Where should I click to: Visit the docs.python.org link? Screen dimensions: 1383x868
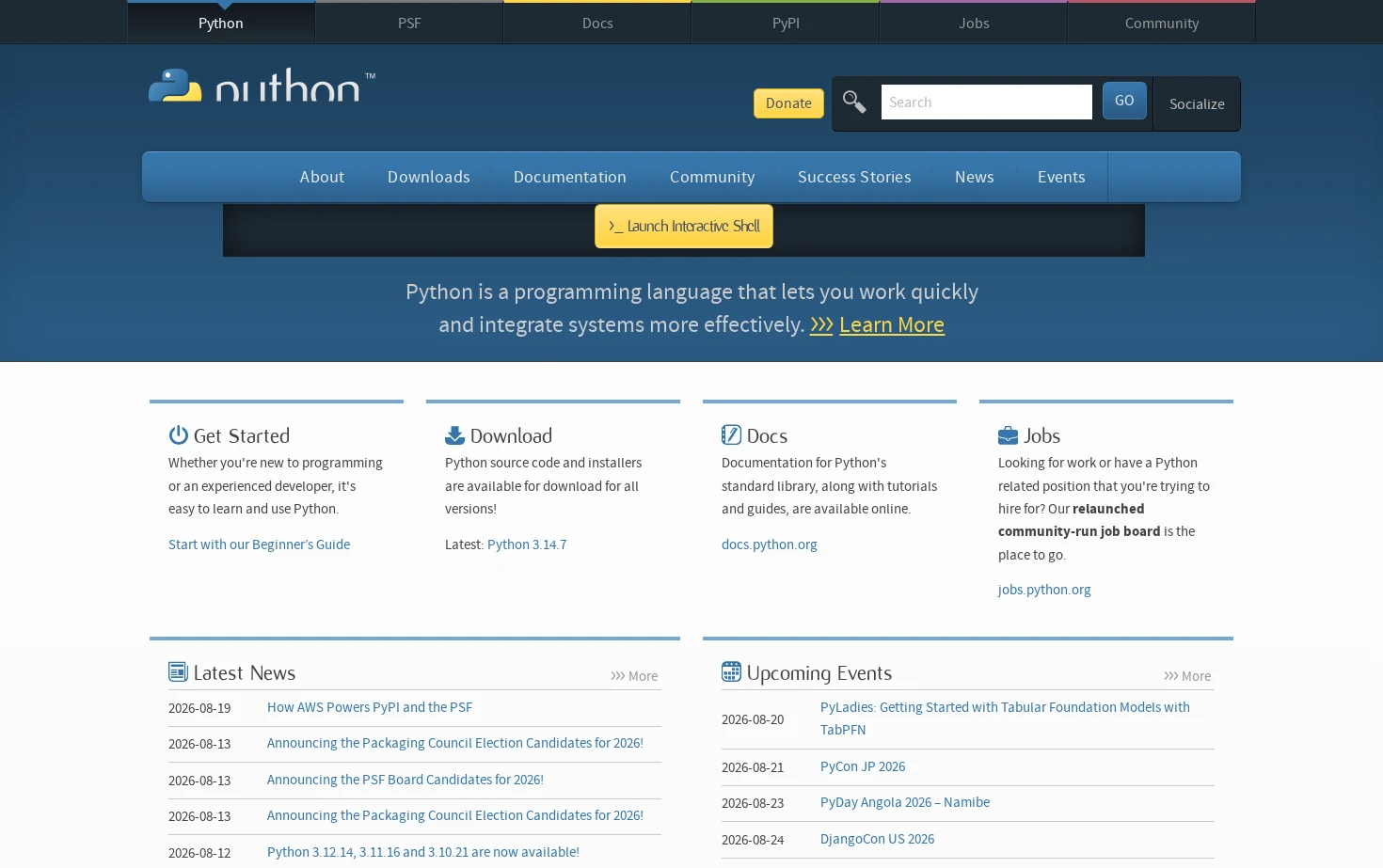point(770,544)
